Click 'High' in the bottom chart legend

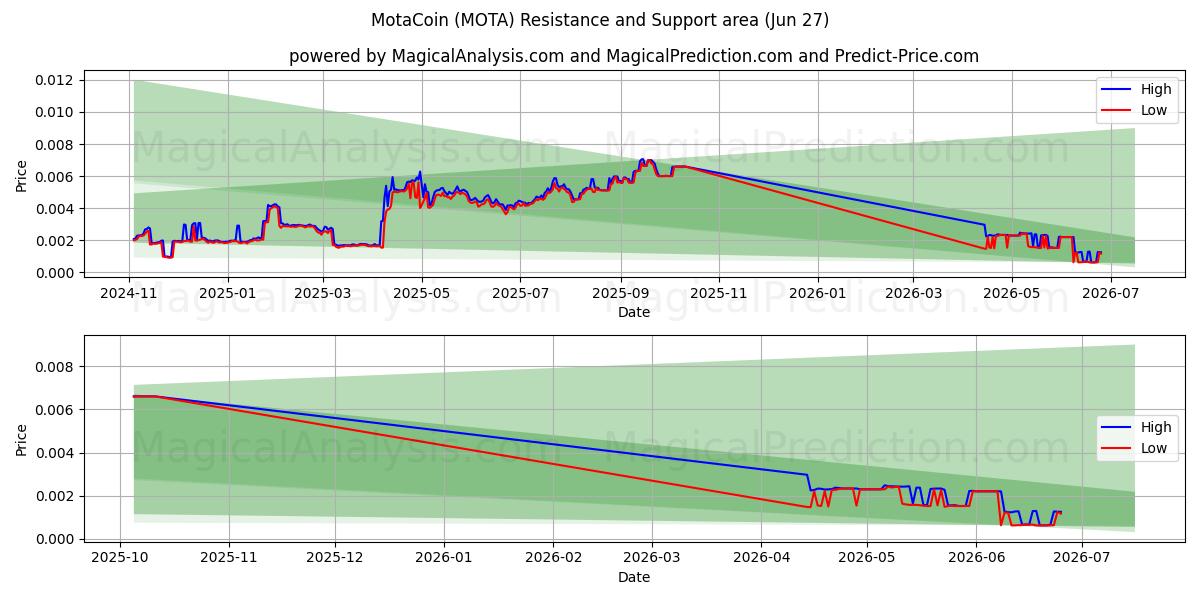point(1156,427)
